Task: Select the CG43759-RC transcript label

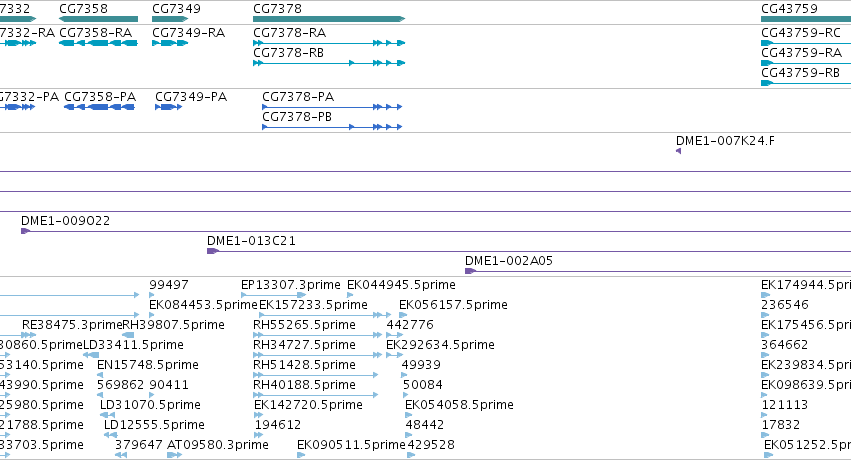Action: pos(801,33)
